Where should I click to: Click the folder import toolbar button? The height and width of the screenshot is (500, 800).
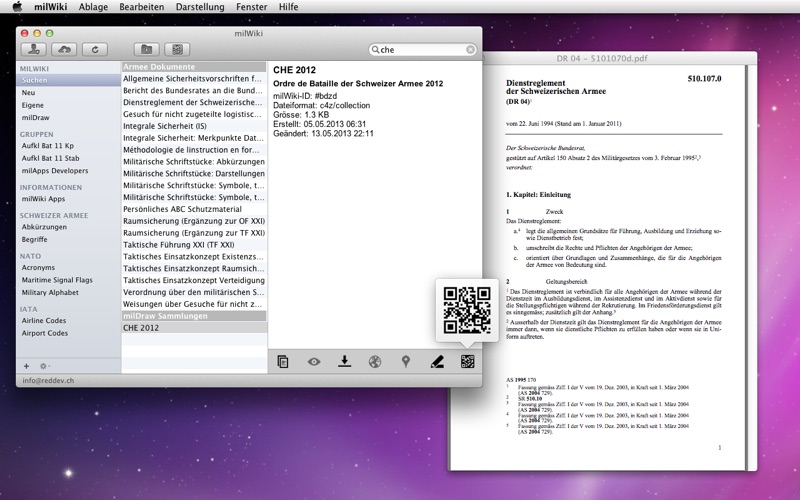click(146, 49)
